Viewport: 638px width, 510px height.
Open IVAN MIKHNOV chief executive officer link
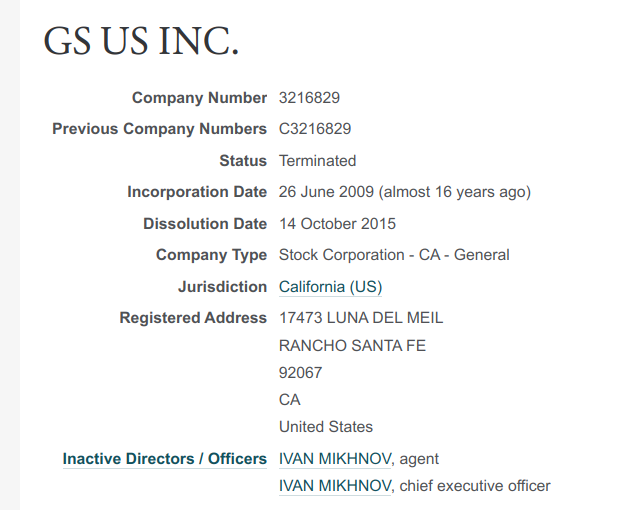click(335, 486)
